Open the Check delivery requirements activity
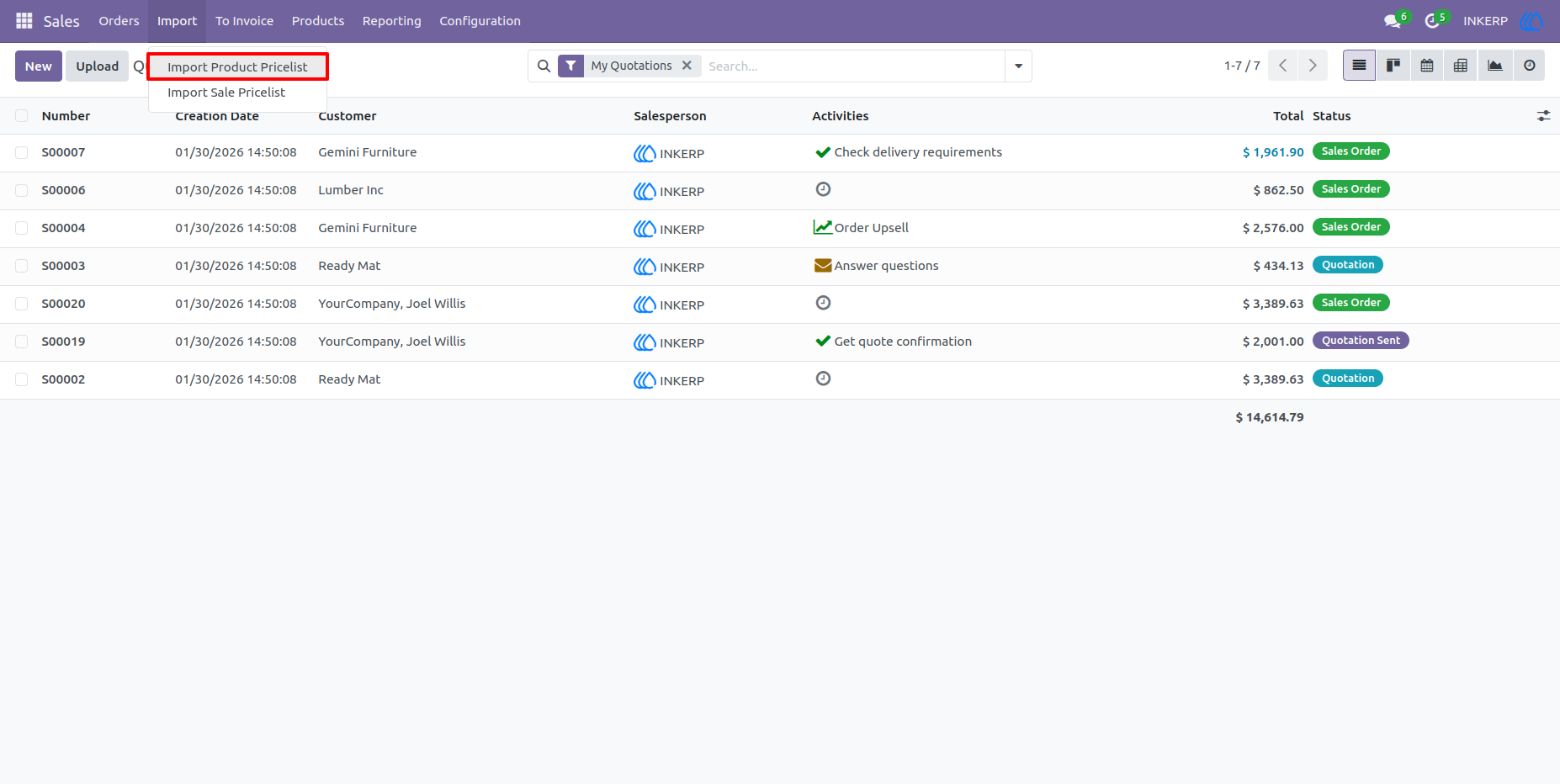The width and height of the screenshot is (1560, 784). click(x=909, y=152)
